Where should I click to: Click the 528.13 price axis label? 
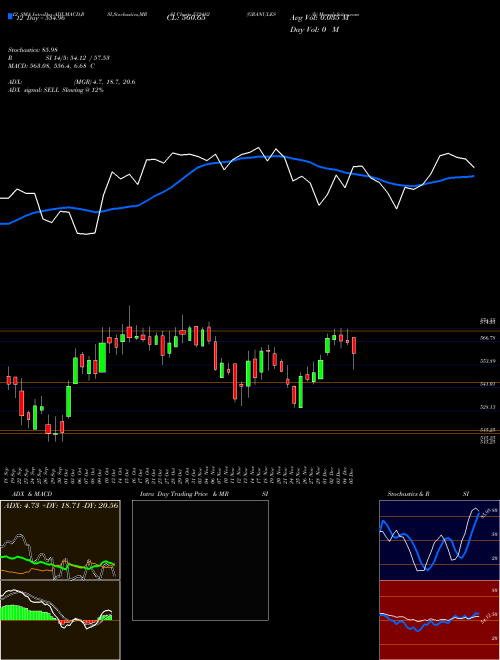point(488,407)
